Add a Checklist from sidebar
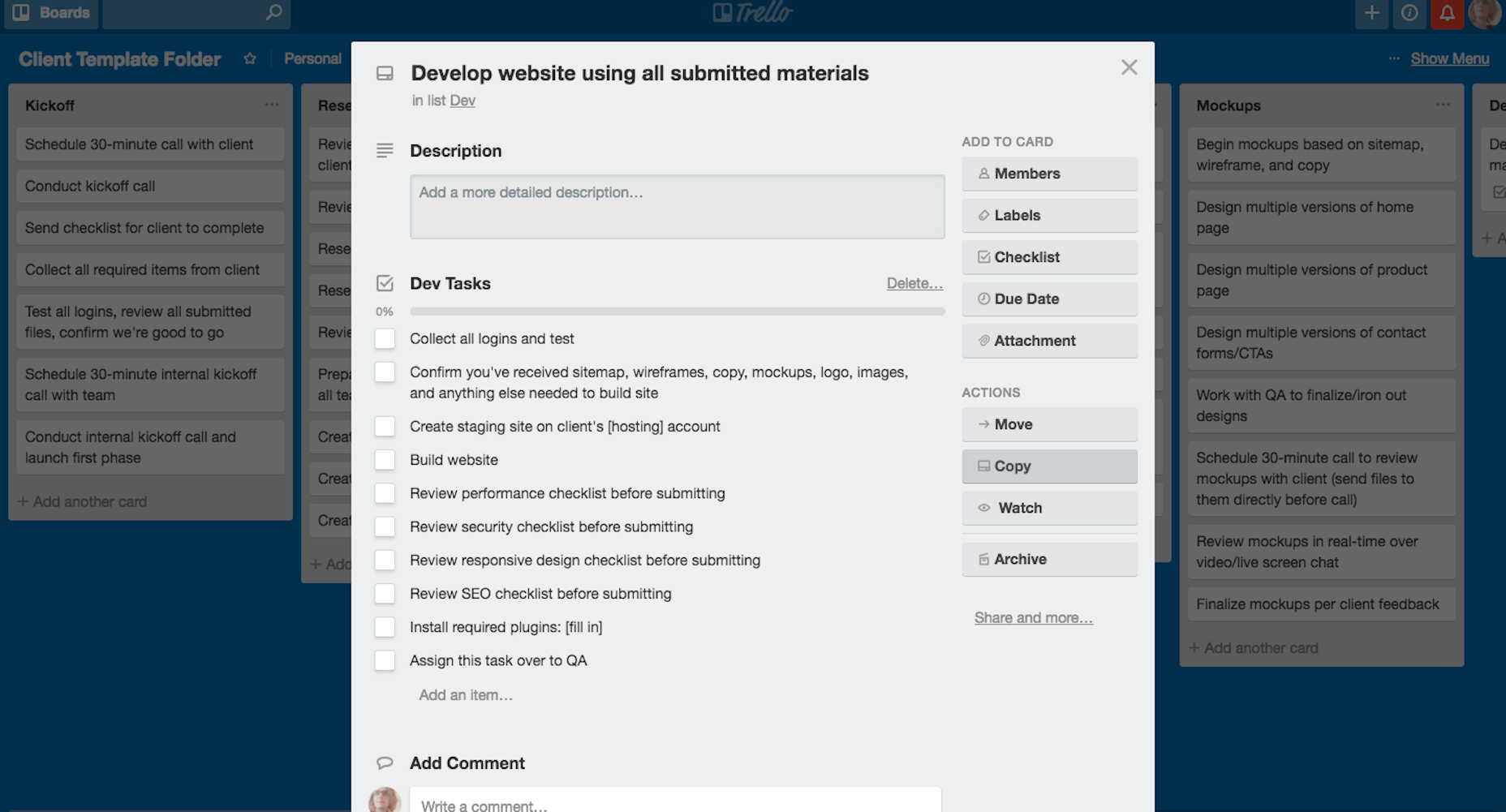Image resolution: width=1506 pixels, height=812 pixels. [x=1049, y=257]
